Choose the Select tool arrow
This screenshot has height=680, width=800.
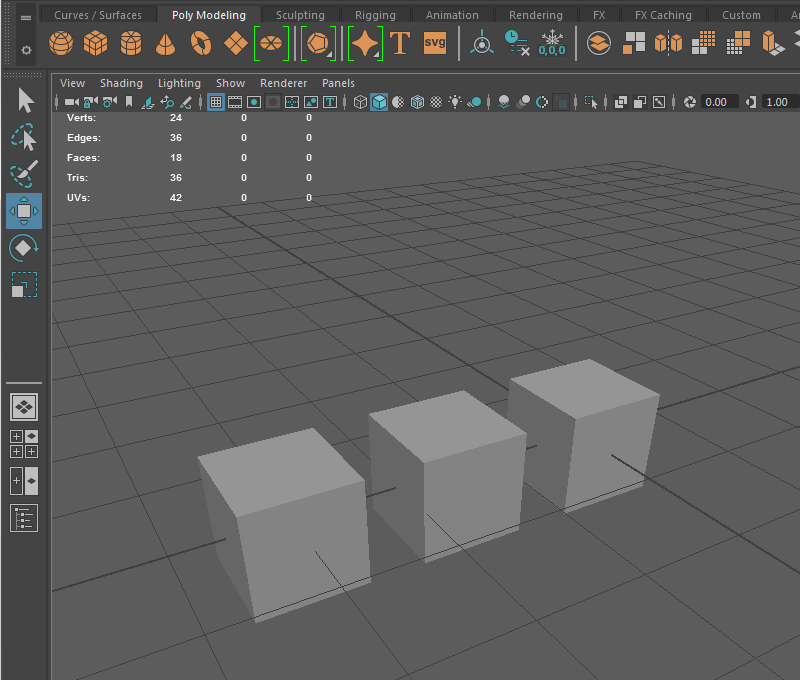[x=25, y=100]
